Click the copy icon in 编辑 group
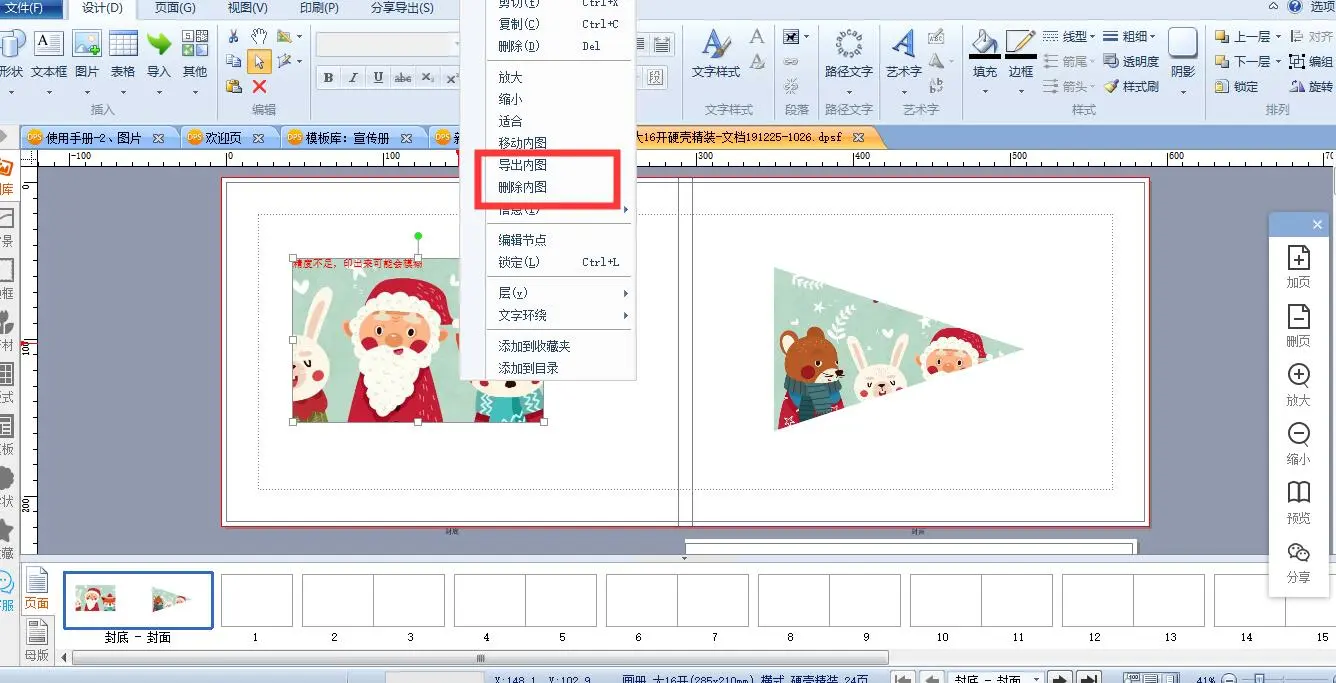The width and height of the screenshot is (1336, 683). 233,62
